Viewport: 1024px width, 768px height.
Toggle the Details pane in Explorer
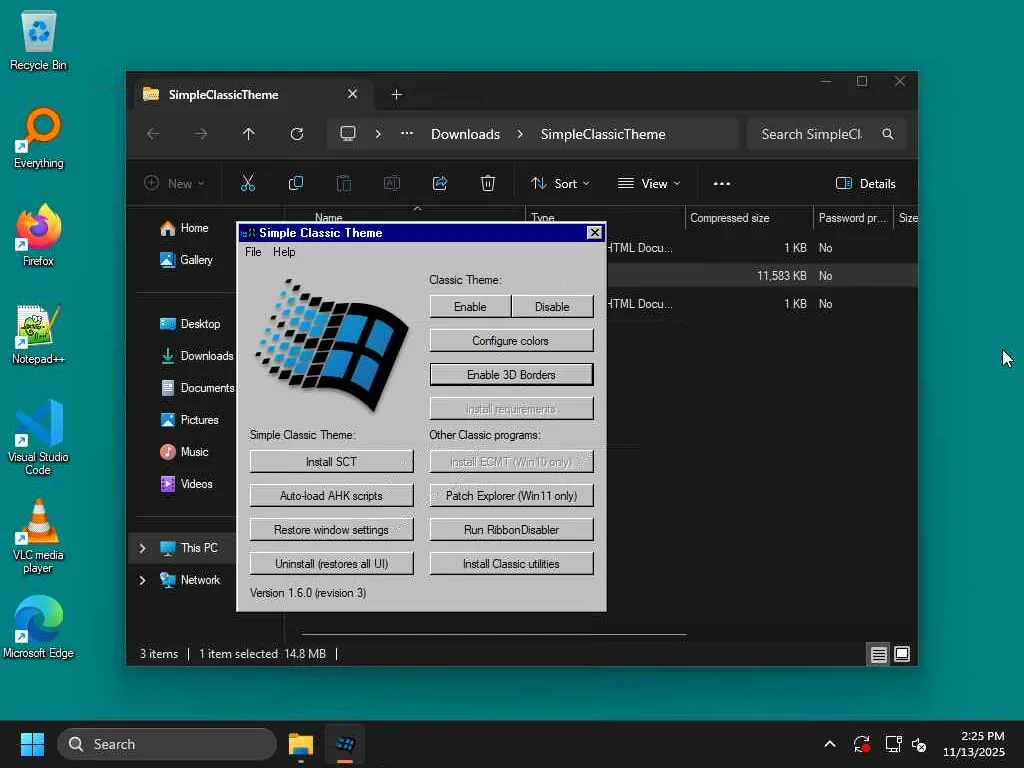(865, 184)
